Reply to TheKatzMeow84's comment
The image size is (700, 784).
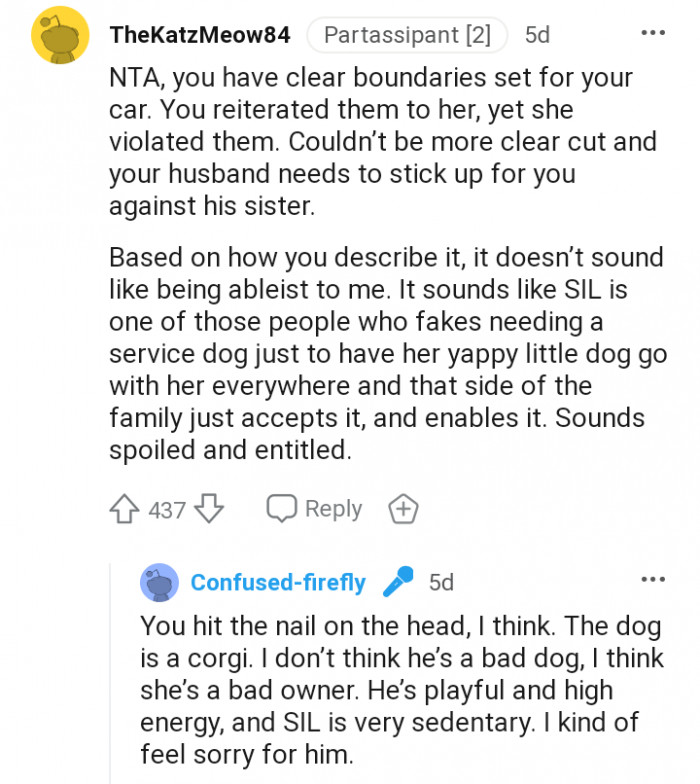click(x=315, y=509)
